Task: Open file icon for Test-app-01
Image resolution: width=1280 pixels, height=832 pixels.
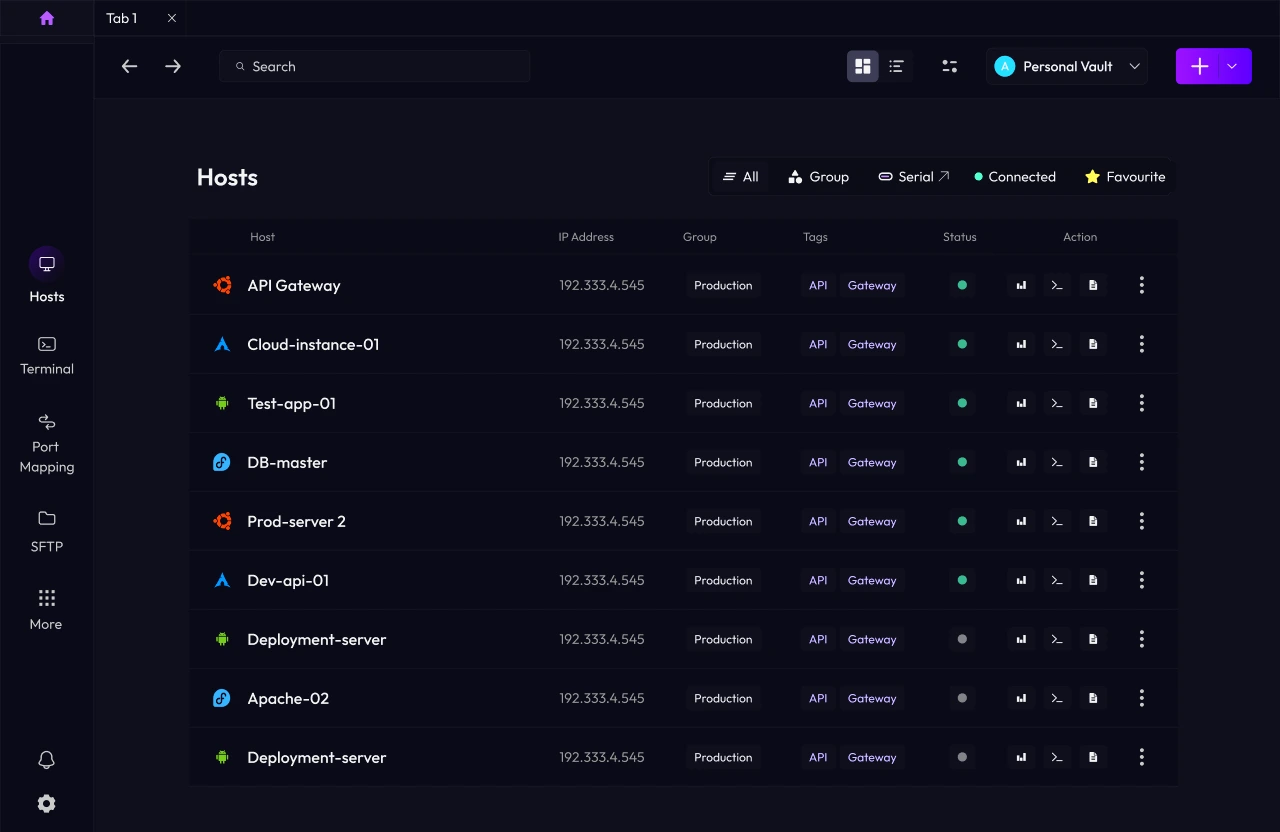Action: [1093, 403]
